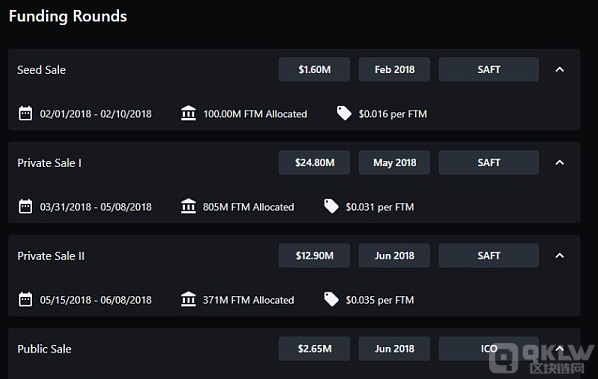This screenshot has width=598, height=379.
Task: Collapse the Private Sale II chevron
Action: tap(559, 255)
